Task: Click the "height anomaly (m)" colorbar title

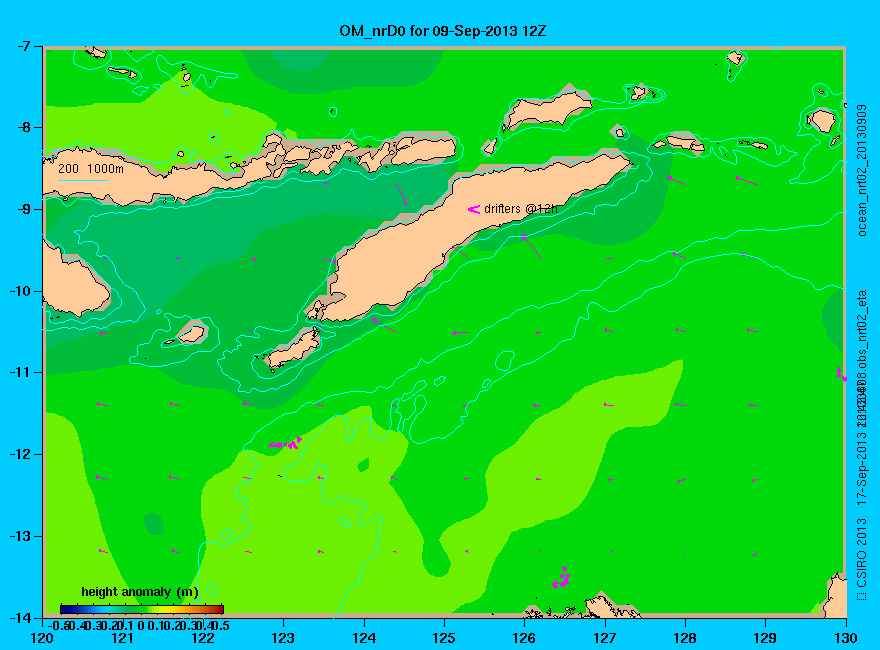Action: [x=140, y=592]
